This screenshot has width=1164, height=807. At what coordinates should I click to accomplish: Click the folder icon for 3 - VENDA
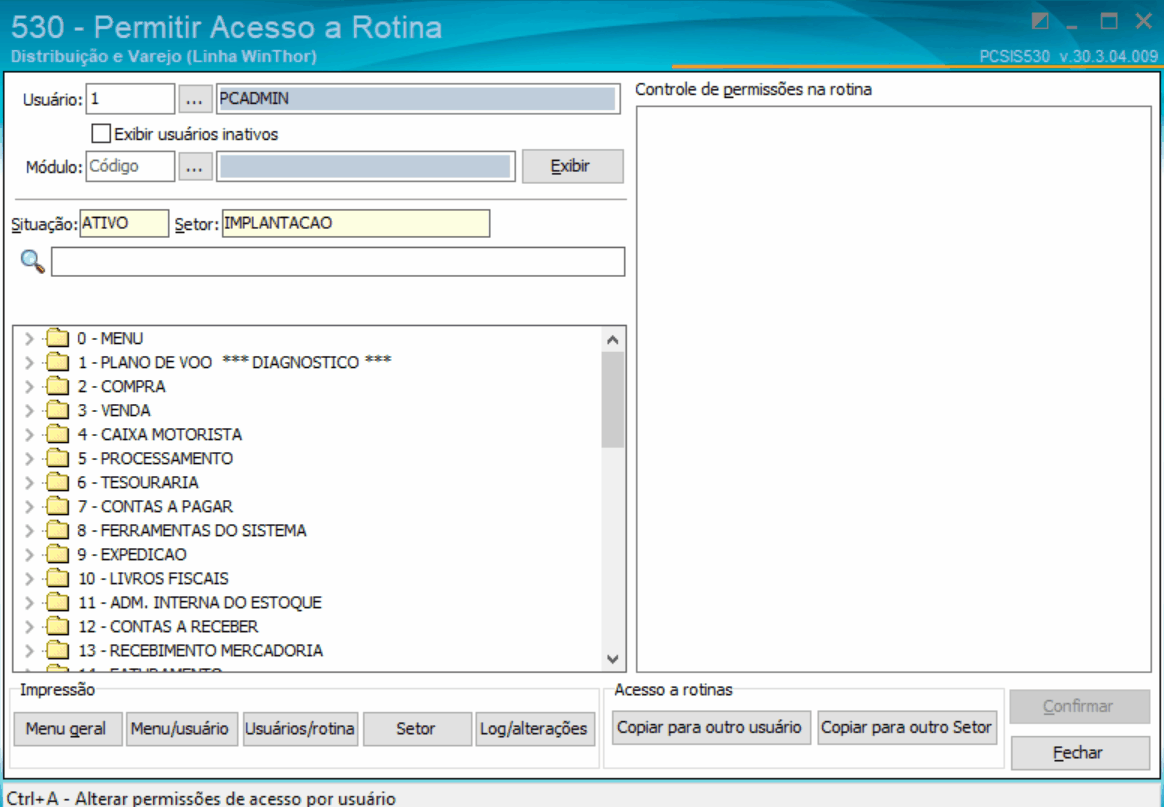click(x=57, y=411)
